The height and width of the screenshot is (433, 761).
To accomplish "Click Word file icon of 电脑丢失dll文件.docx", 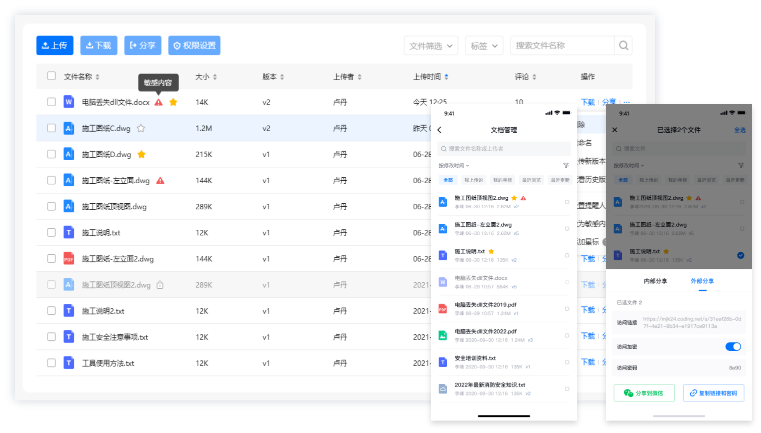I will tap(69, 102).
